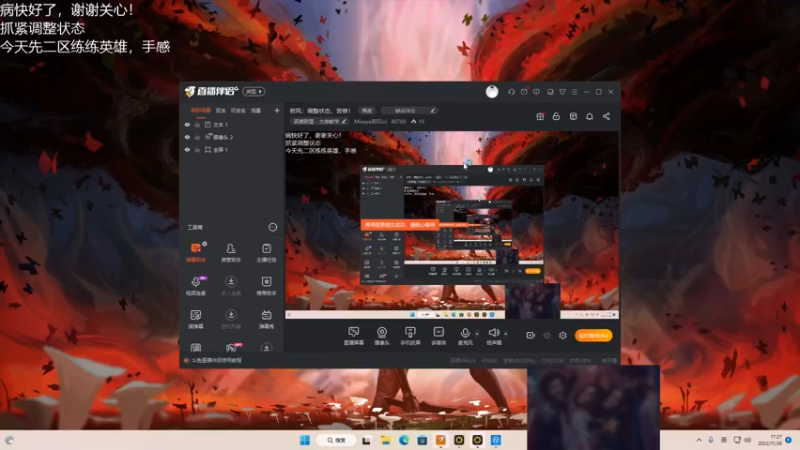Select the 全屏 1 source row
800x450 pixels.
(x=232, y=149)
